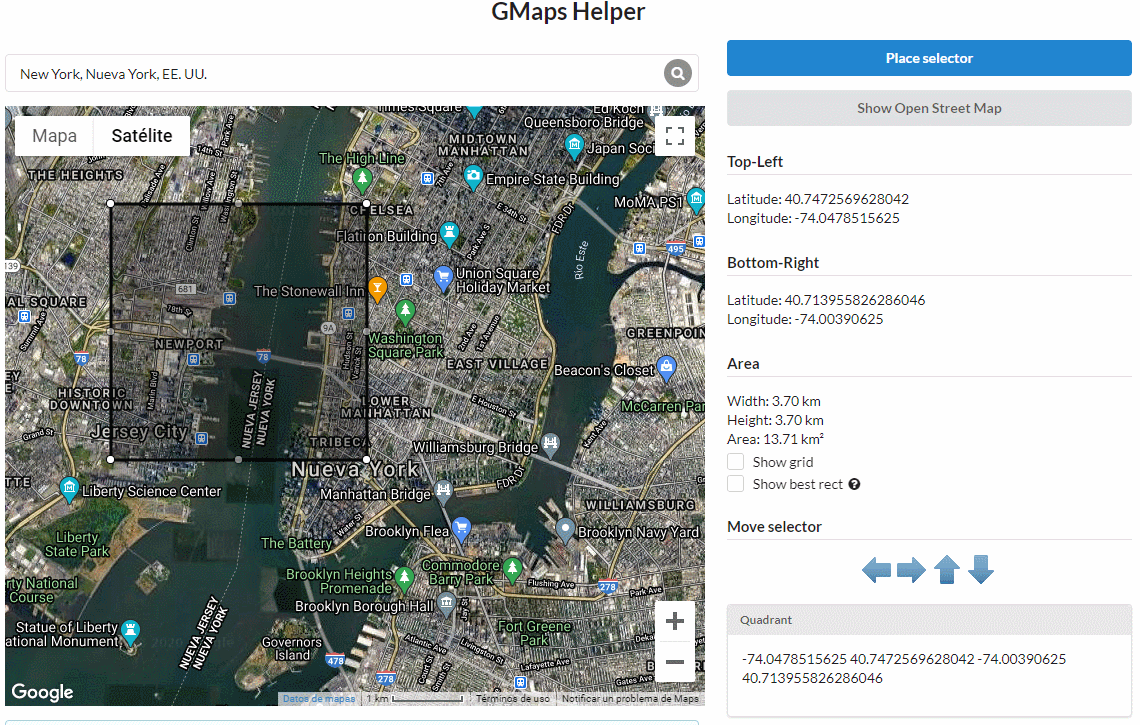Click the search magnifier icon
The width and height of the screenshot is (1140, 725).
(677, 73)
